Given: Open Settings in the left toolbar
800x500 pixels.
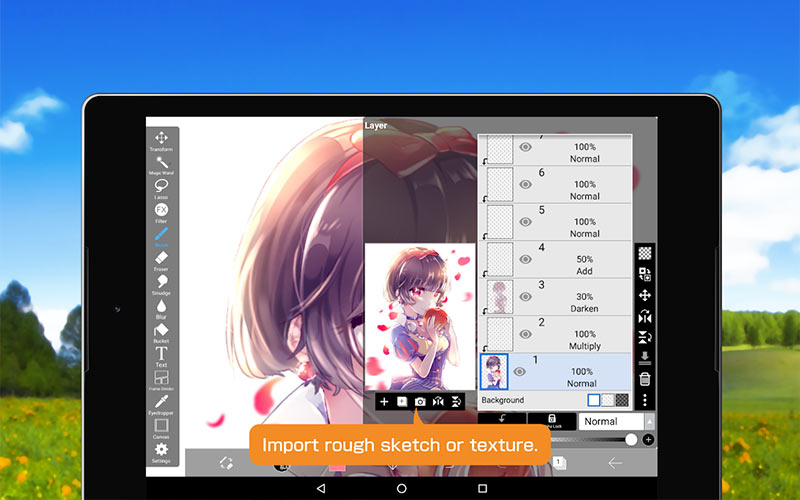Looking at the screenshot, I should click(x=161, y=452).
